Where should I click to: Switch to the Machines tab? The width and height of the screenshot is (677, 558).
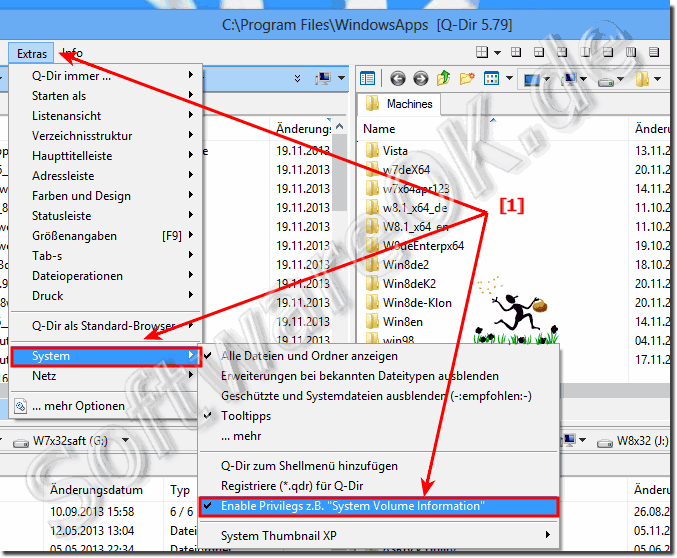pyautogui.click(x=399, y=104)
